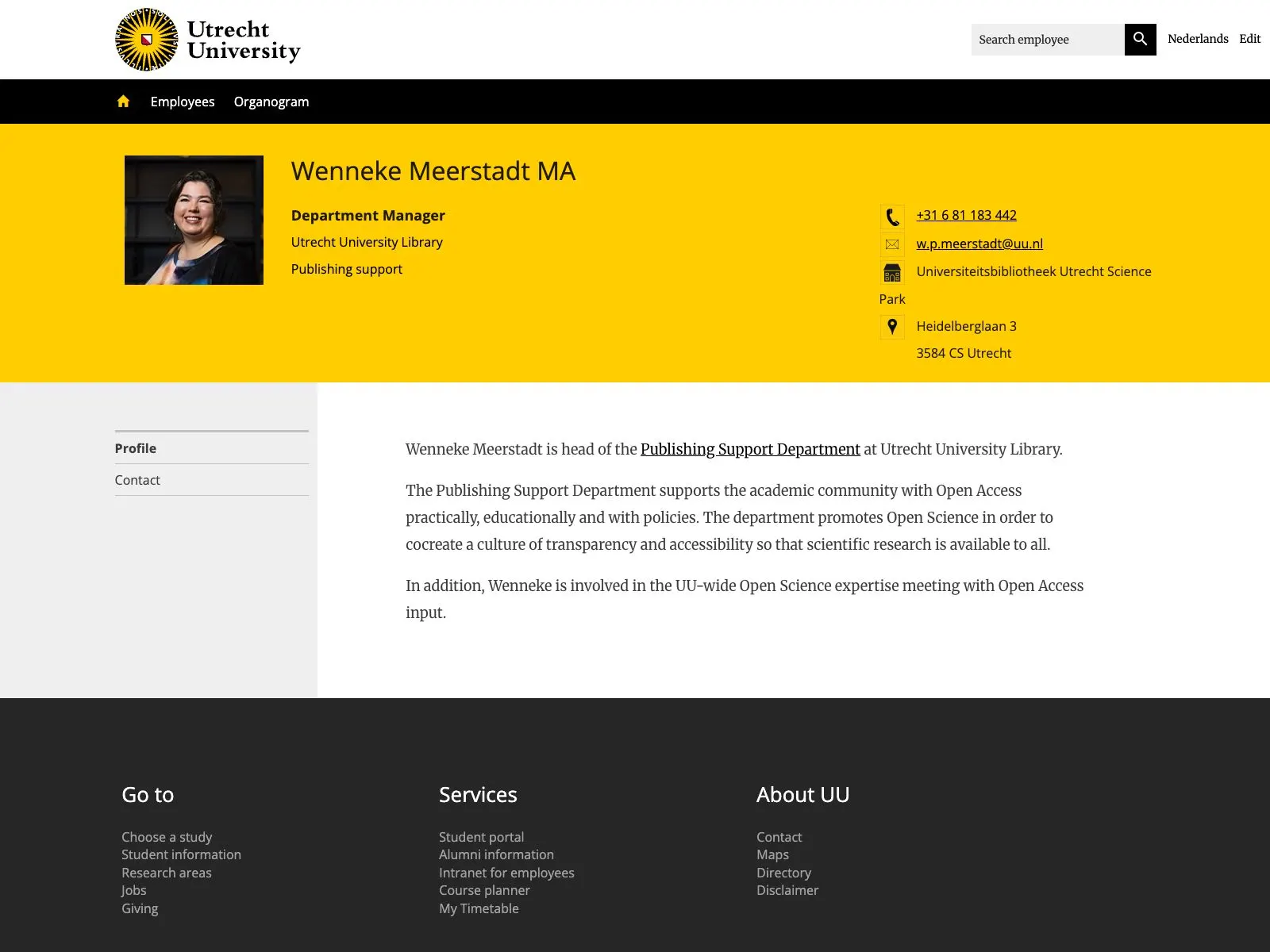Screen dimensions: 1270x952
Task: Click the telephone icon beside phone number
Action: pos(892,217)
